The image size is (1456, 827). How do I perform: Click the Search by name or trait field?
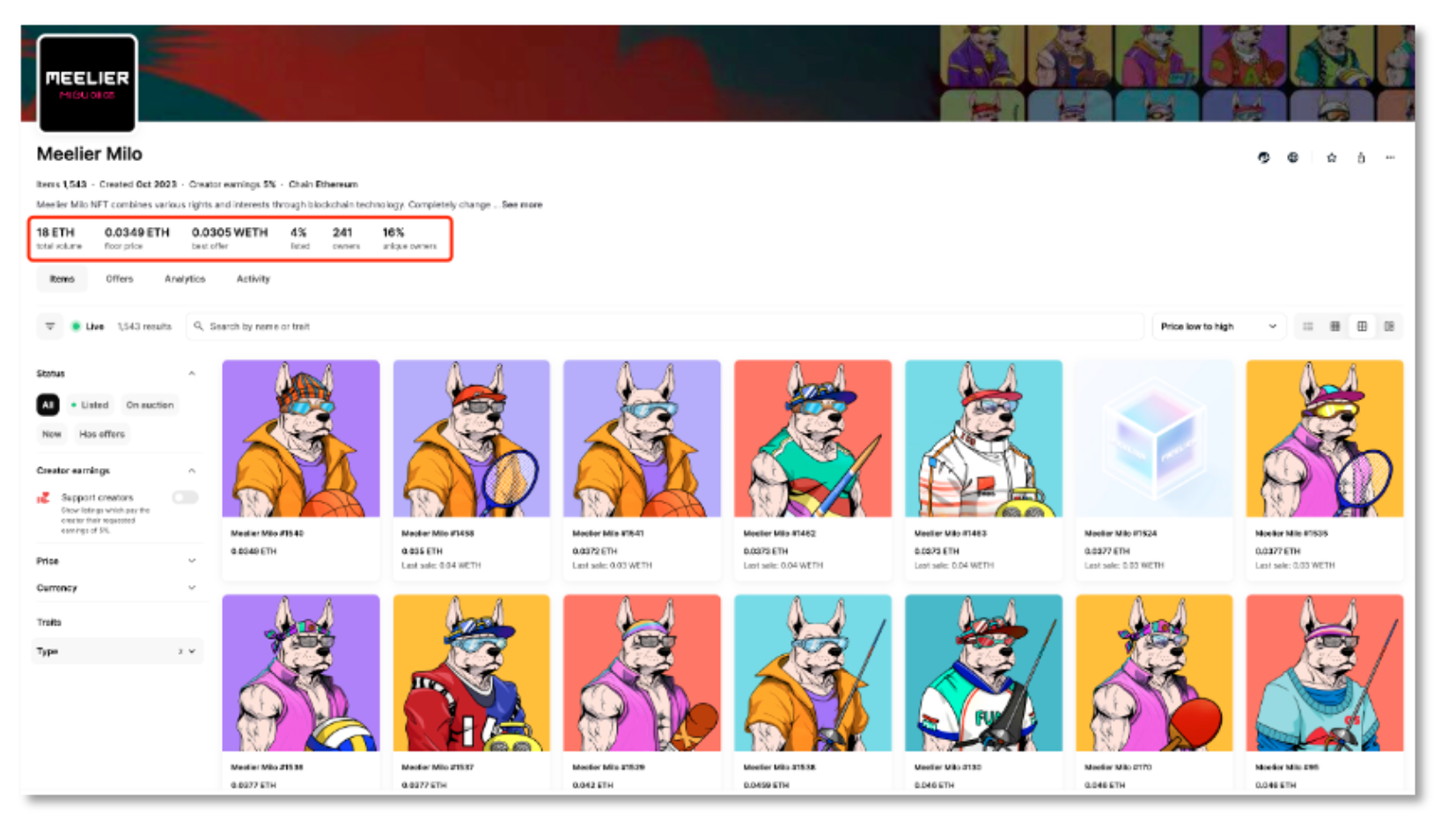[x=665, y=326]
